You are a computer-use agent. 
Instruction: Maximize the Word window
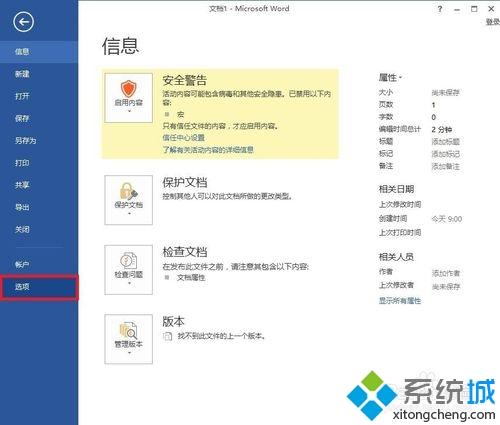[x=474, y=9]
